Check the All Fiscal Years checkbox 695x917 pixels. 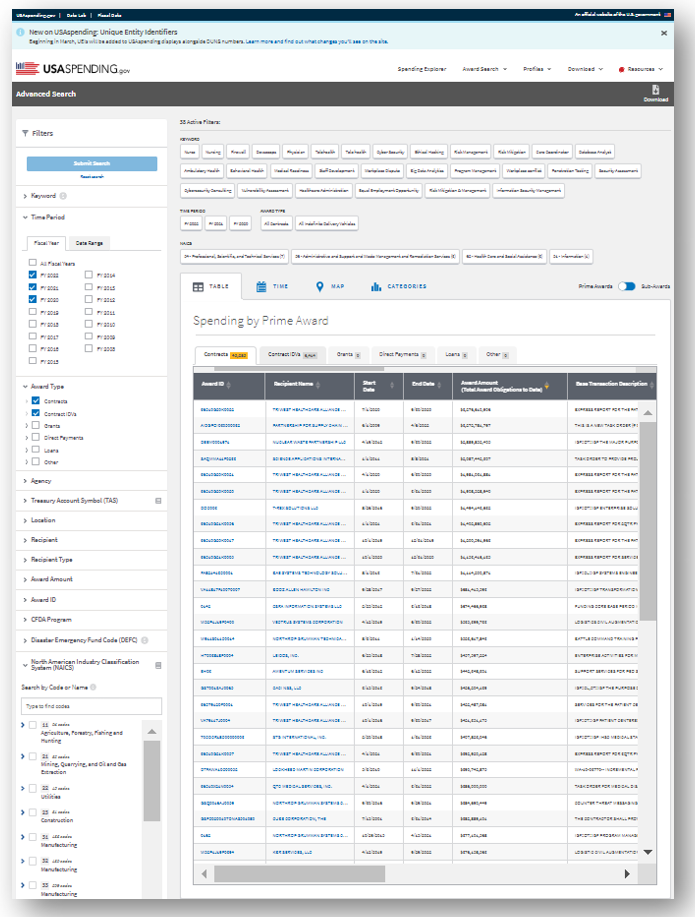click(x=33, y=263)
